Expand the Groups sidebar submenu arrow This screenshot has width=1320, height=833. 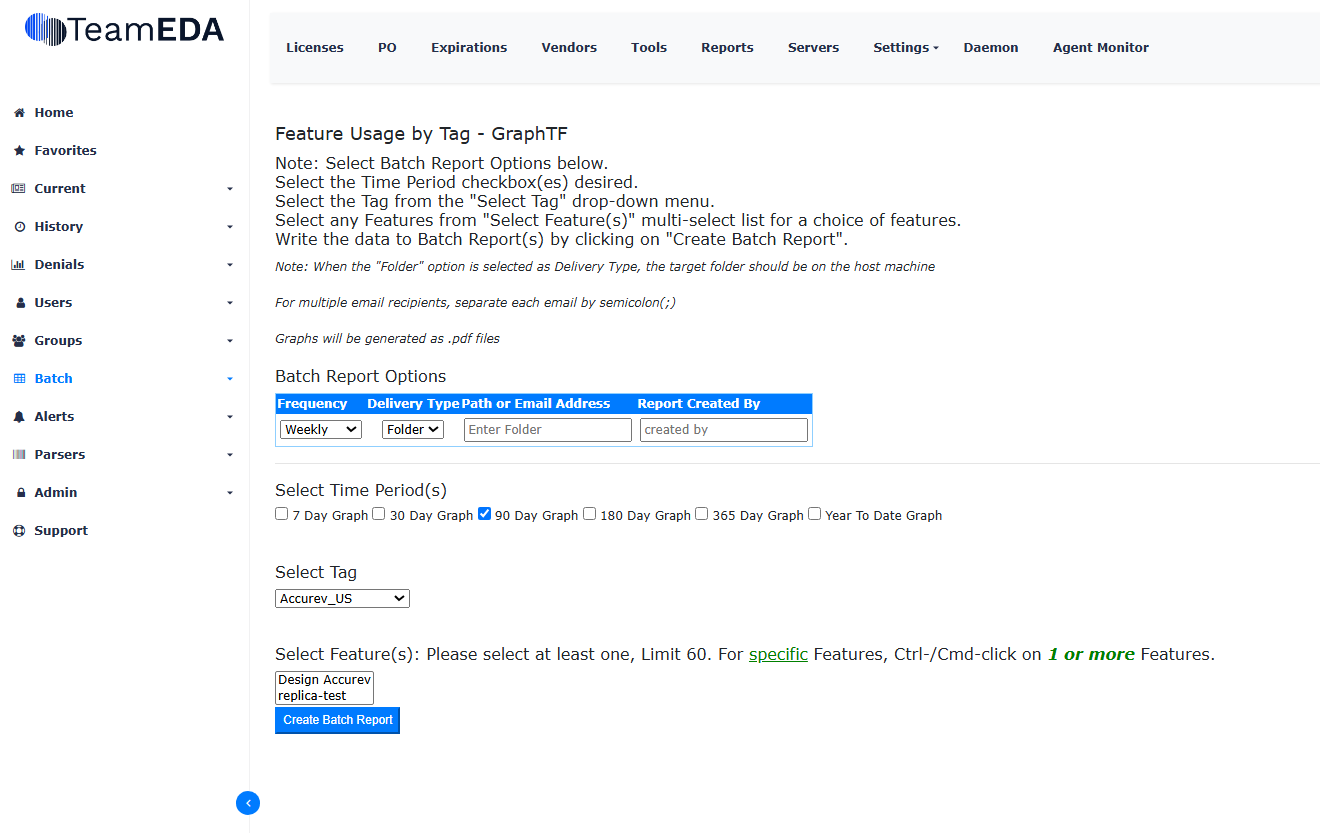click(230, 341)
